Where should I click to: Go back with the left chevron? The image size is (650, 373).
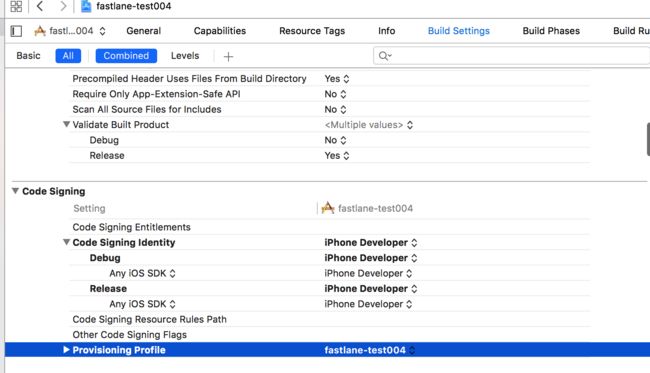(x=40, y=6)
